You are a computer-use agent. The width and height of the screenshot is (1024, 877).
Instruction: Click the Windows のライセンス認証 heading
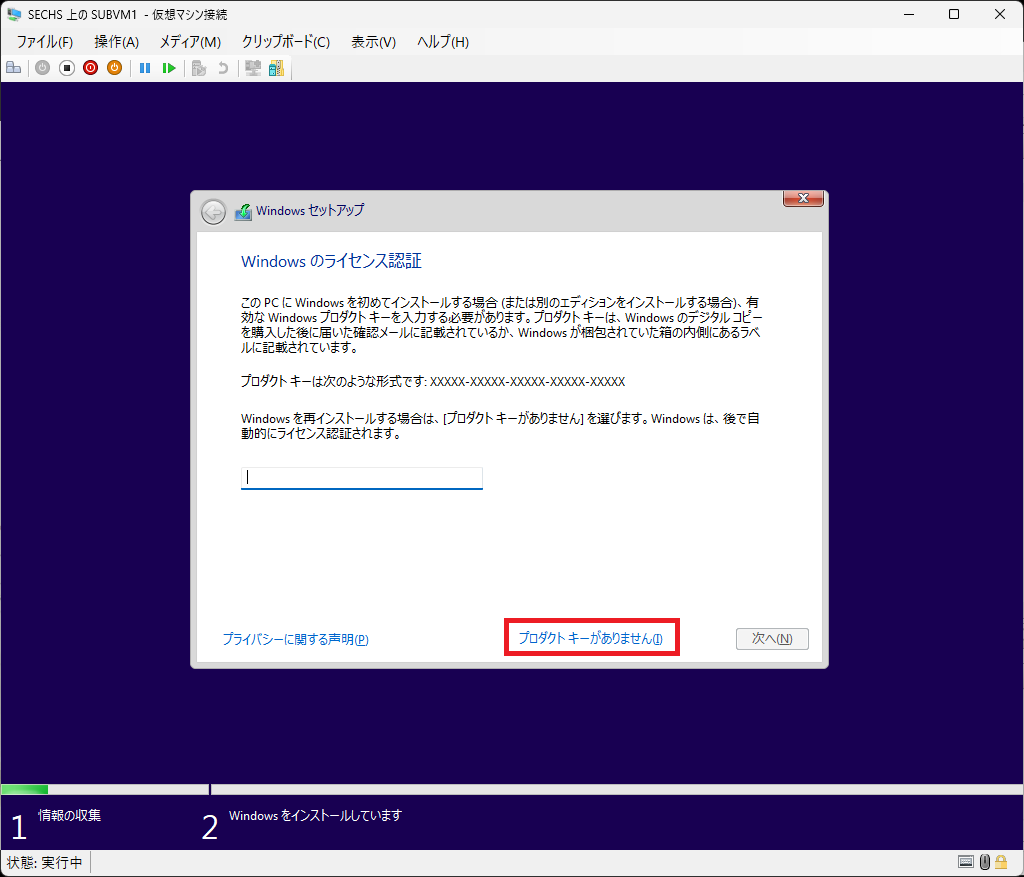(331, 261)
